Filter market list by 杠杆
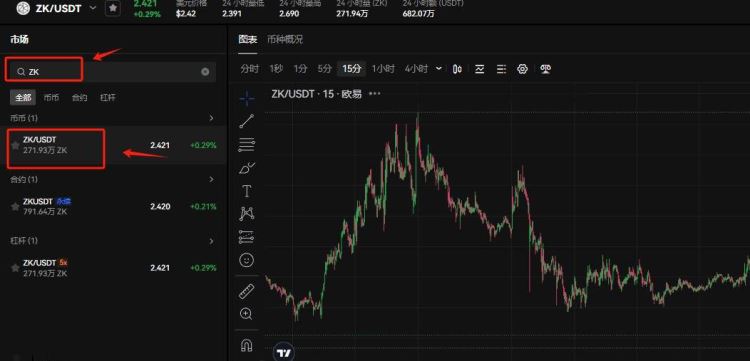This screenshot has height=361, width=750. pos(108,98)
